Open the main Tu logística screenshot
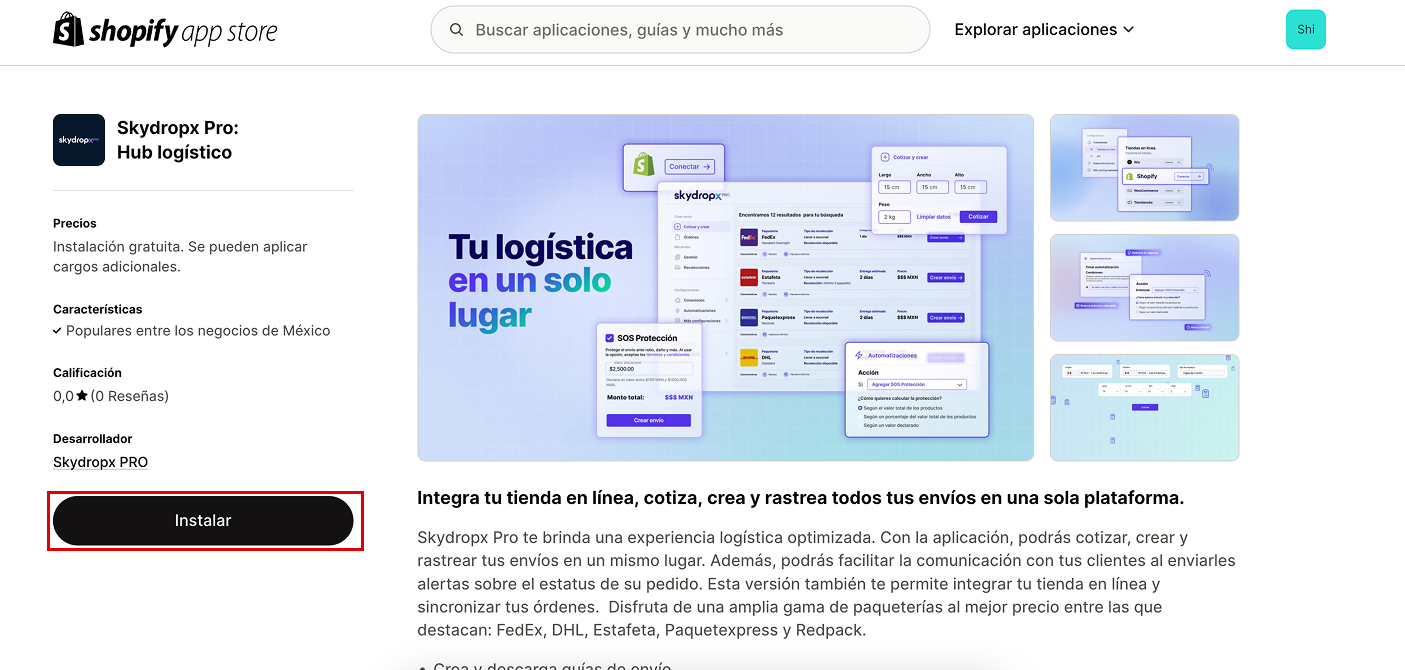Screen dimensions: 1405x670 pyautogui.click(x=725, y=288)
